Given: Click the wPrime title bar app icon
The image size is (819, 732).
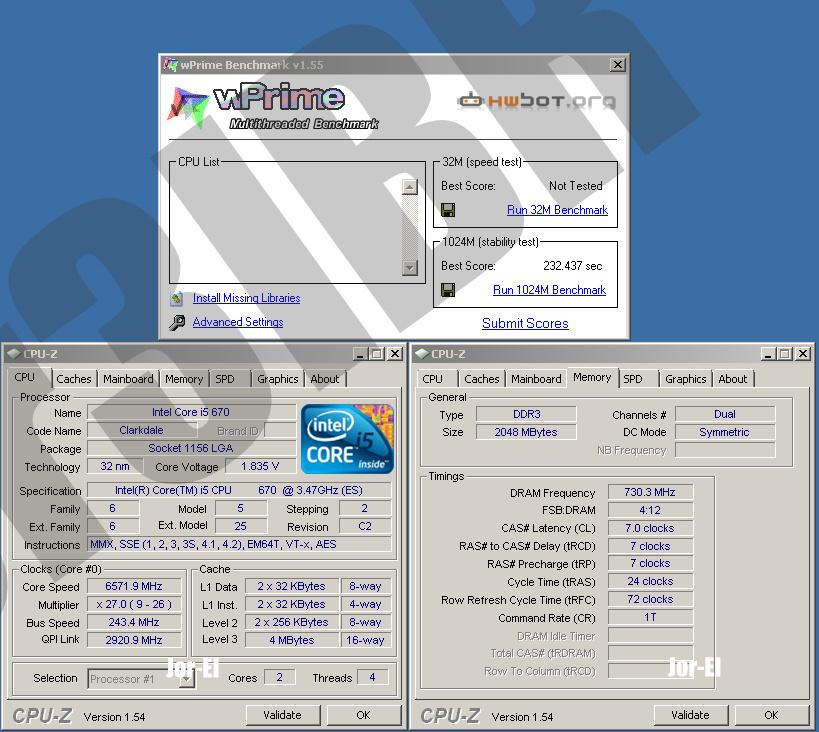Looking at the screenshot, I should click(x=170, y=65).
